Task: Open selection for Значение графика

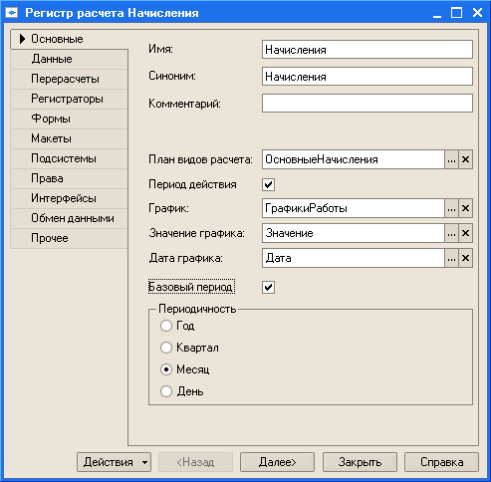Action: pyautogui.click(x=451, y=233)
